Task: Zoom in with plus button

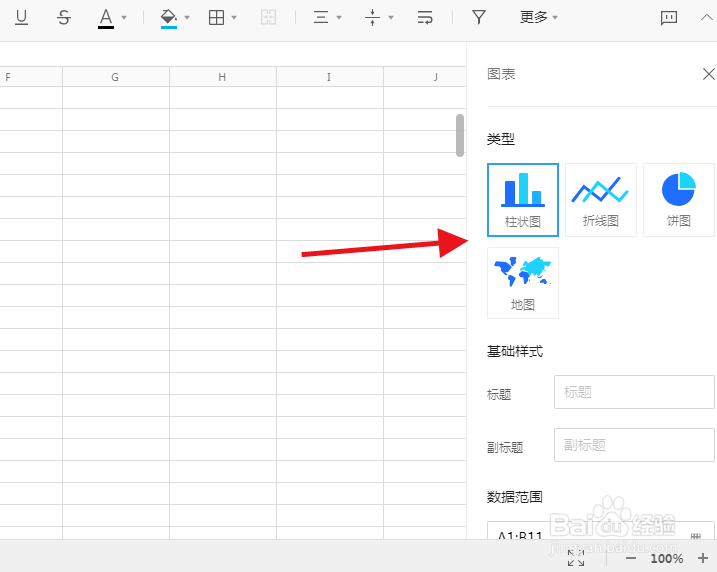Action: pos(703,558)
